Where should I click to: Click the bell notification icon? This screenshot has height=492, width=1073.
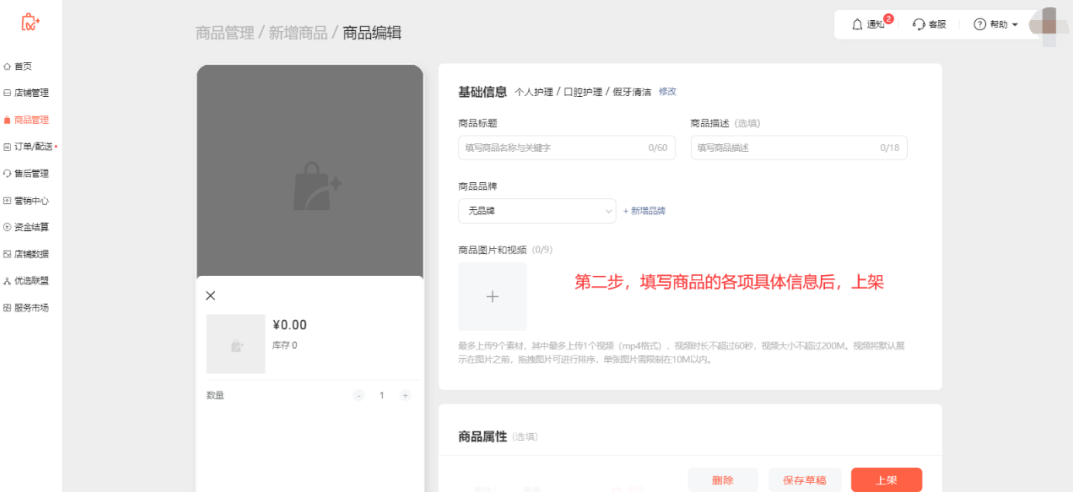(857, 25)
